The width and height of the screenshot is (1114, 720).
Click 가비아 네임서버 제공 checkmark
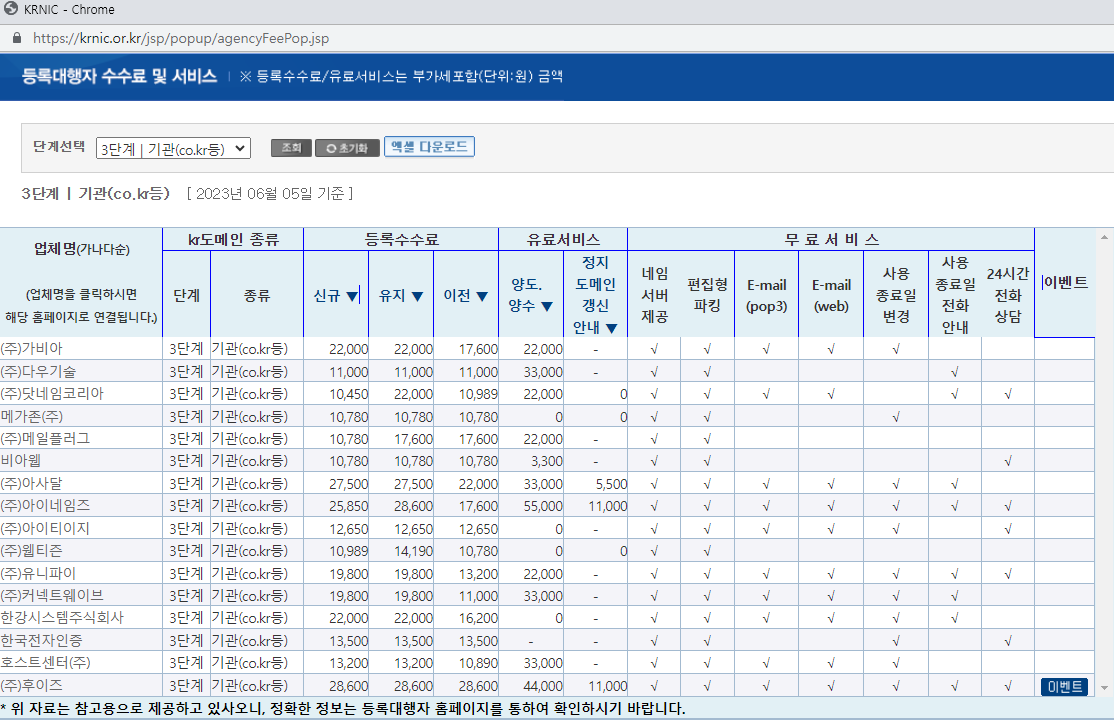(654, 349)
